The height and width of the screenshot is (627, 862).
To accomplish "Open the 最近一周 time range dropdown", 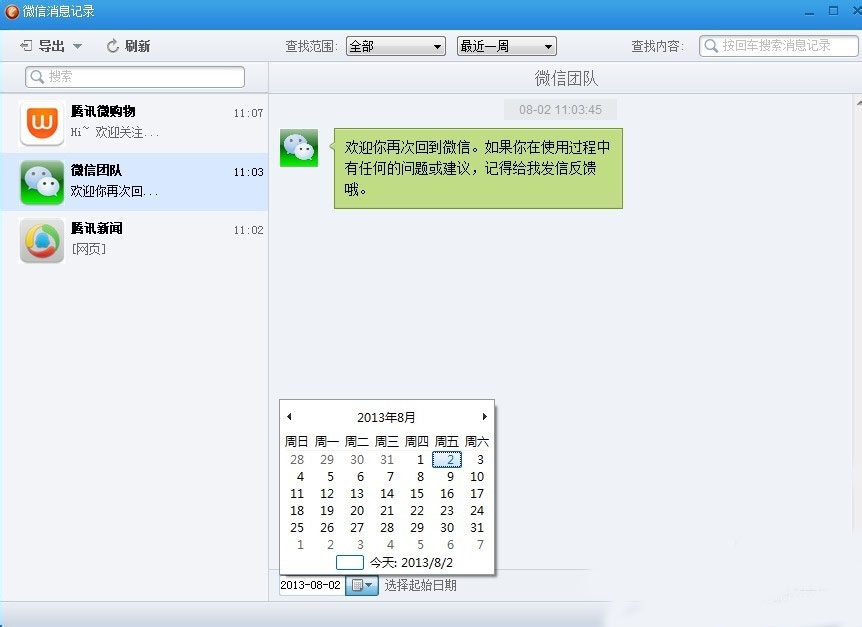I will 506,46.
